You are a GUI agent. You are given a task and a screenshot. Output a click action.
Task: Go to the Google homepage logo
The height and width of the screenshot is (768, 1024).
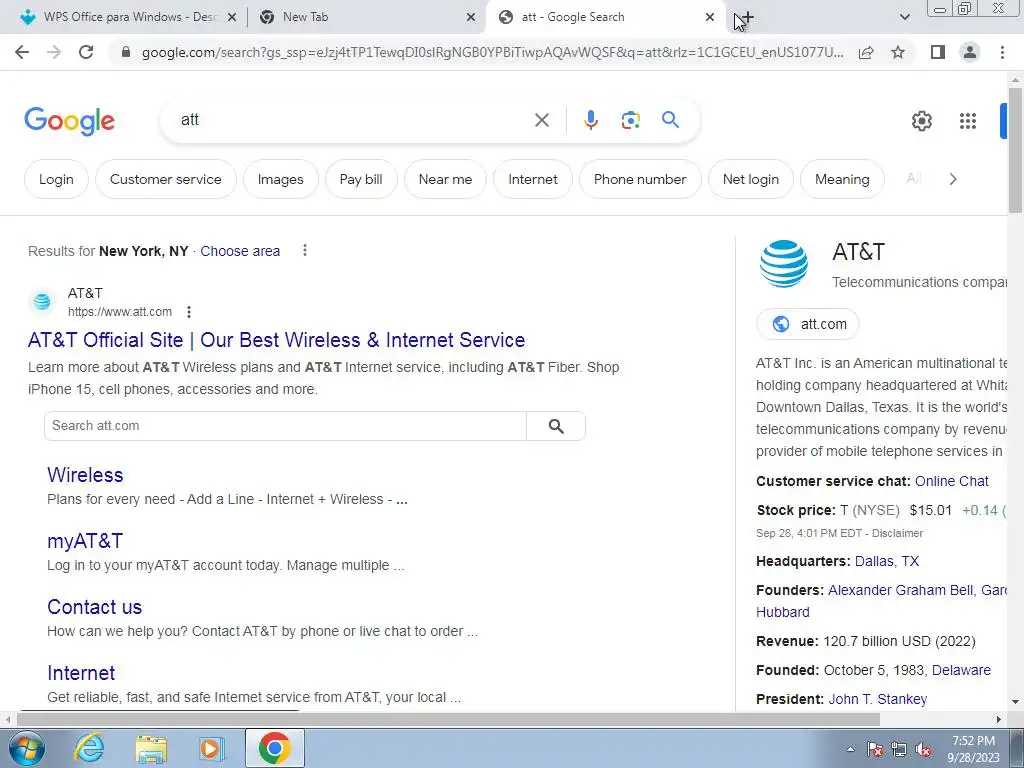(x=69, y=121)
